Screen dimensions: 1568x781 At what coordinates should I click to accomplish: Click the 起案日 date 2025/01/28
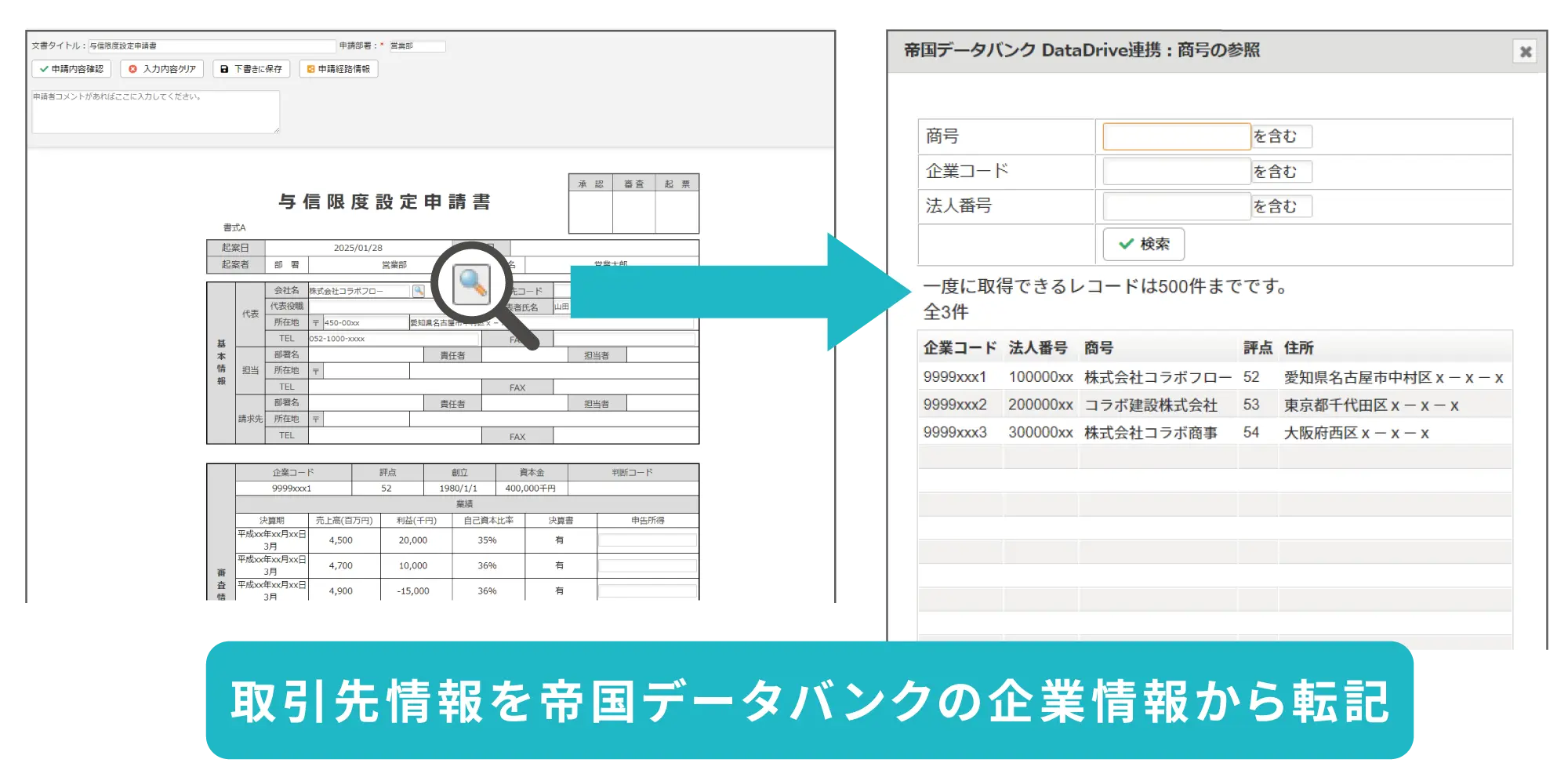(x=358, y=248)
